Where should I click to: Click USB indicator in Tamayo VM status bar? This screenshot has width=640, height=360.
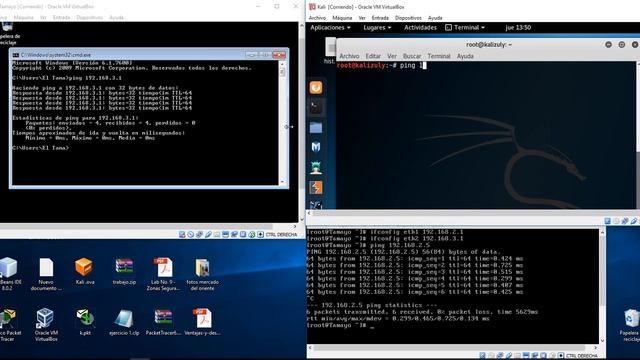pyautogui.click(x=208, y=235)
